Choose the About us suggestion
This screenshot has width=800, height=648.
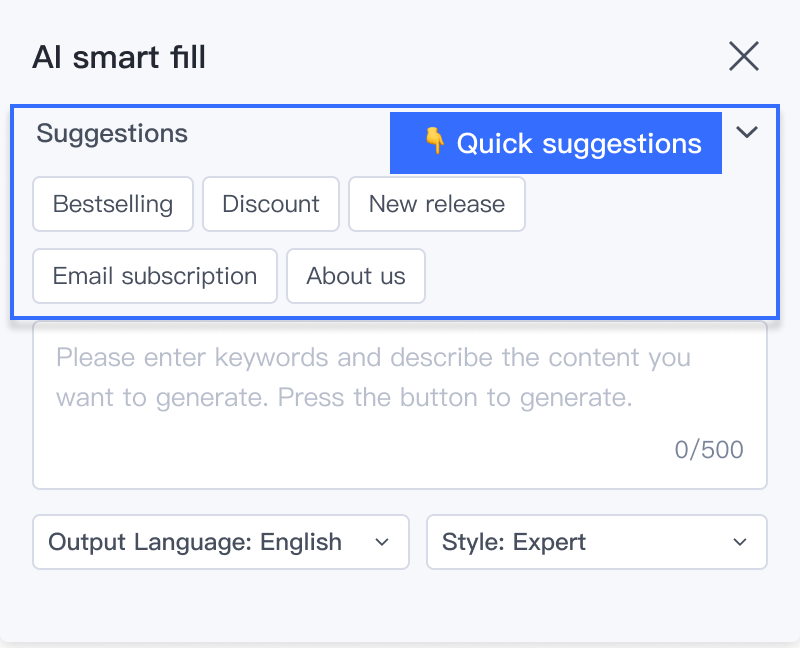(x=356, y=276)
